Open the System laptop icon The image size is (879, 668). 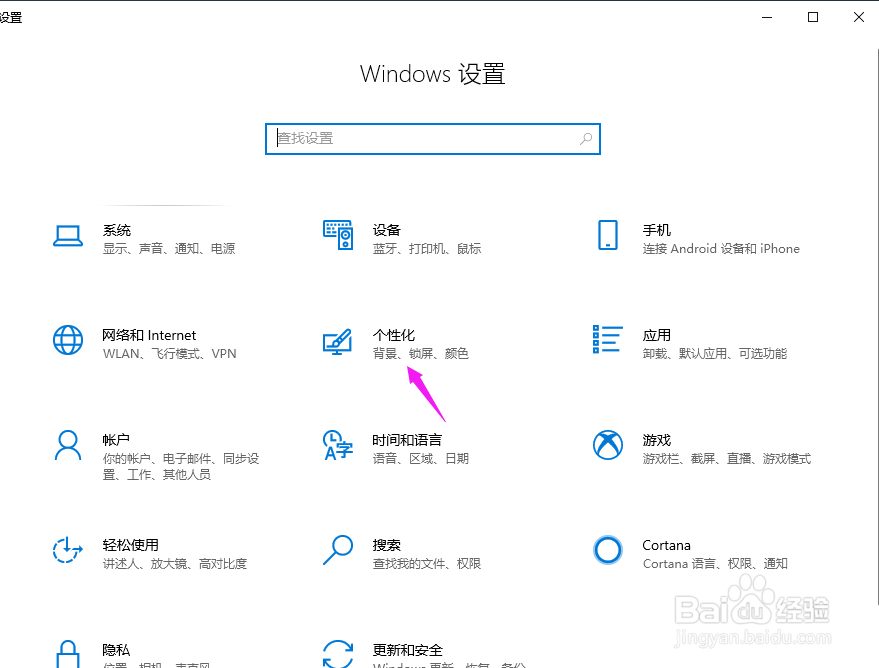[x=68, y=236]
